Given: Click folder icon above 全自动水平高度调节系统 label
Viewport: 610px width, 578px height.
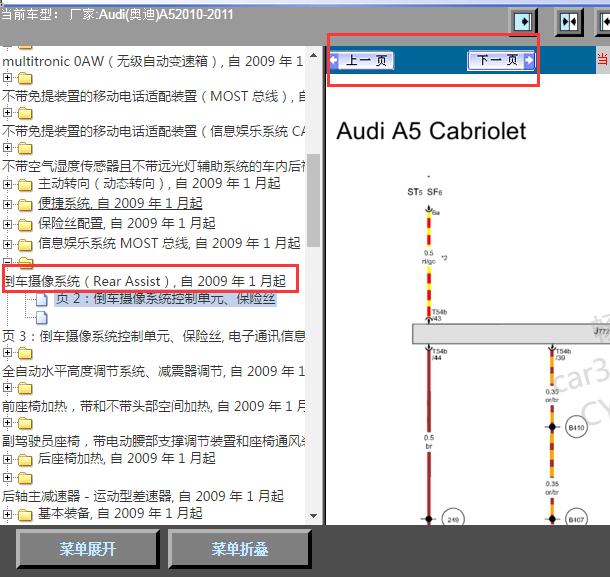Looking at the screenshot, I should pyautogui.click(x=25, y=353).
